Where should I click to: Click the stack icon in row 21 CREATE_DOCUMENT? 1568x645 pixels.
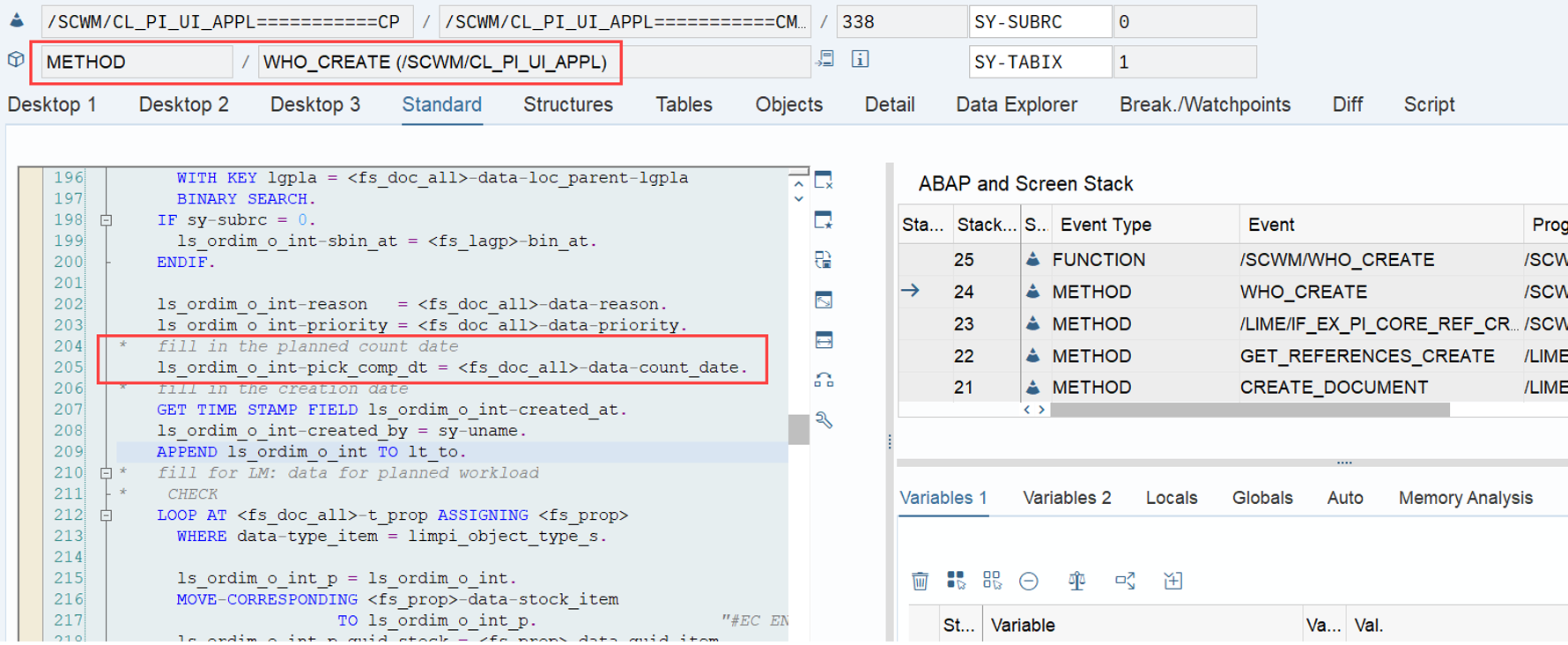pyautogui.click(x=1033, y=387)
